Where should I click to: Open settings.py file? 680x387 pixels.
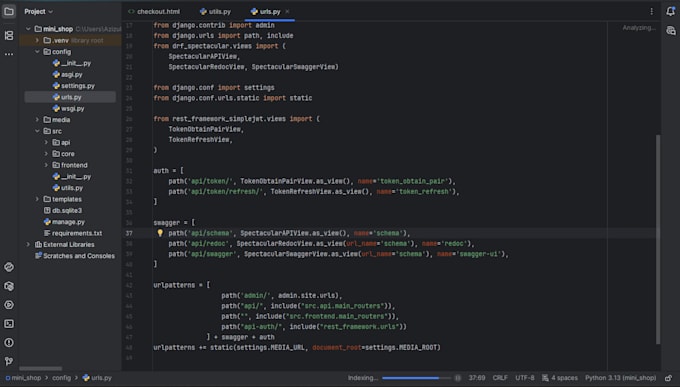pyautogui.click(x=73, y=86)
